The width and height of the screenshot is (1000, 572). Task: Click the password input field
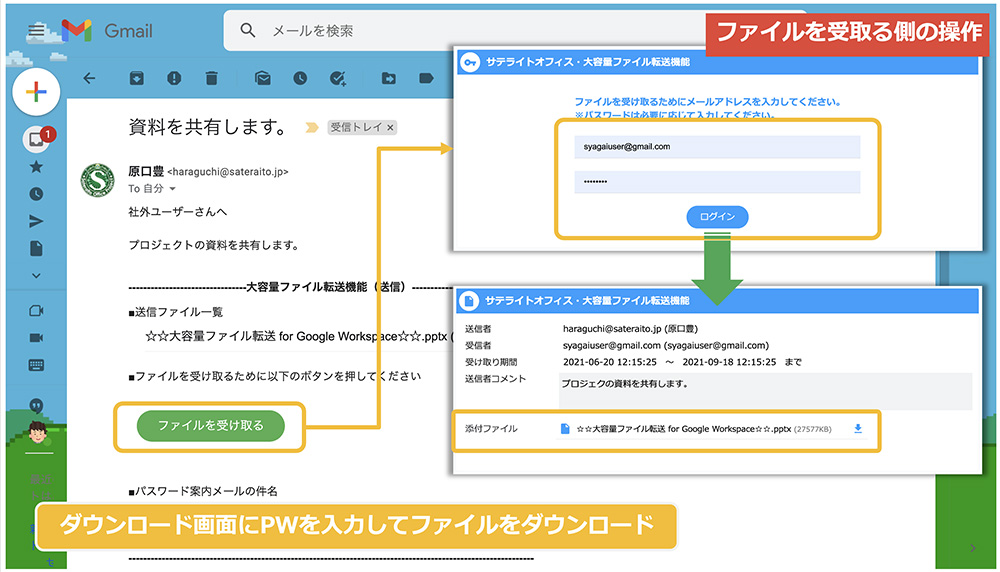[x=717, y=182]
